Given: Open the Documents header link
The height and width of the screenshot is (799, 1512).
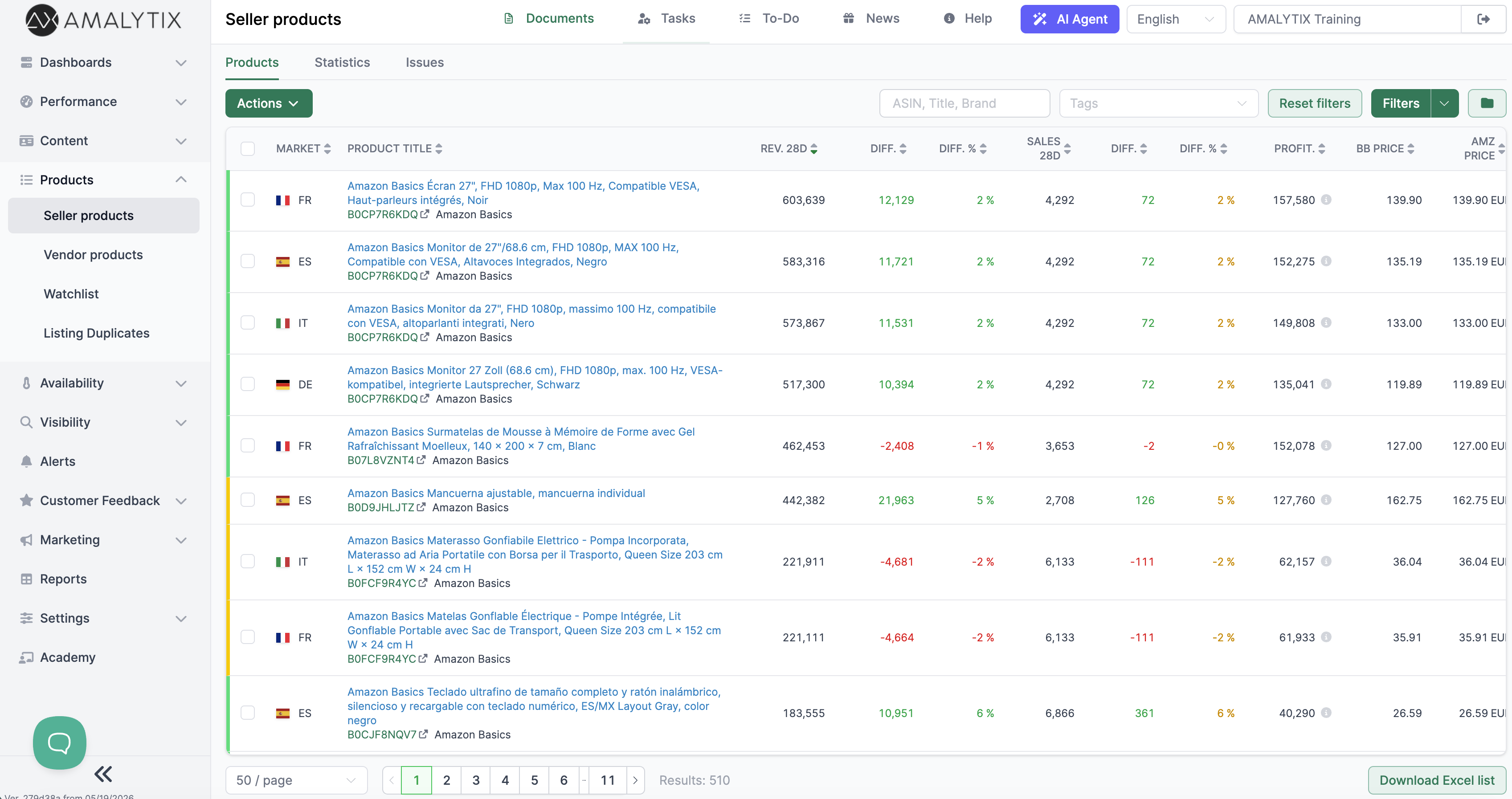Looking at the screenshot, I should [x=549, y=19].
